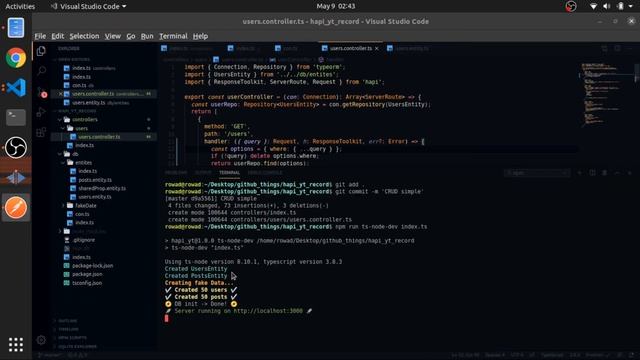Open the clock showing May 9 02:43
640x360 pixels.
point(336,6)
